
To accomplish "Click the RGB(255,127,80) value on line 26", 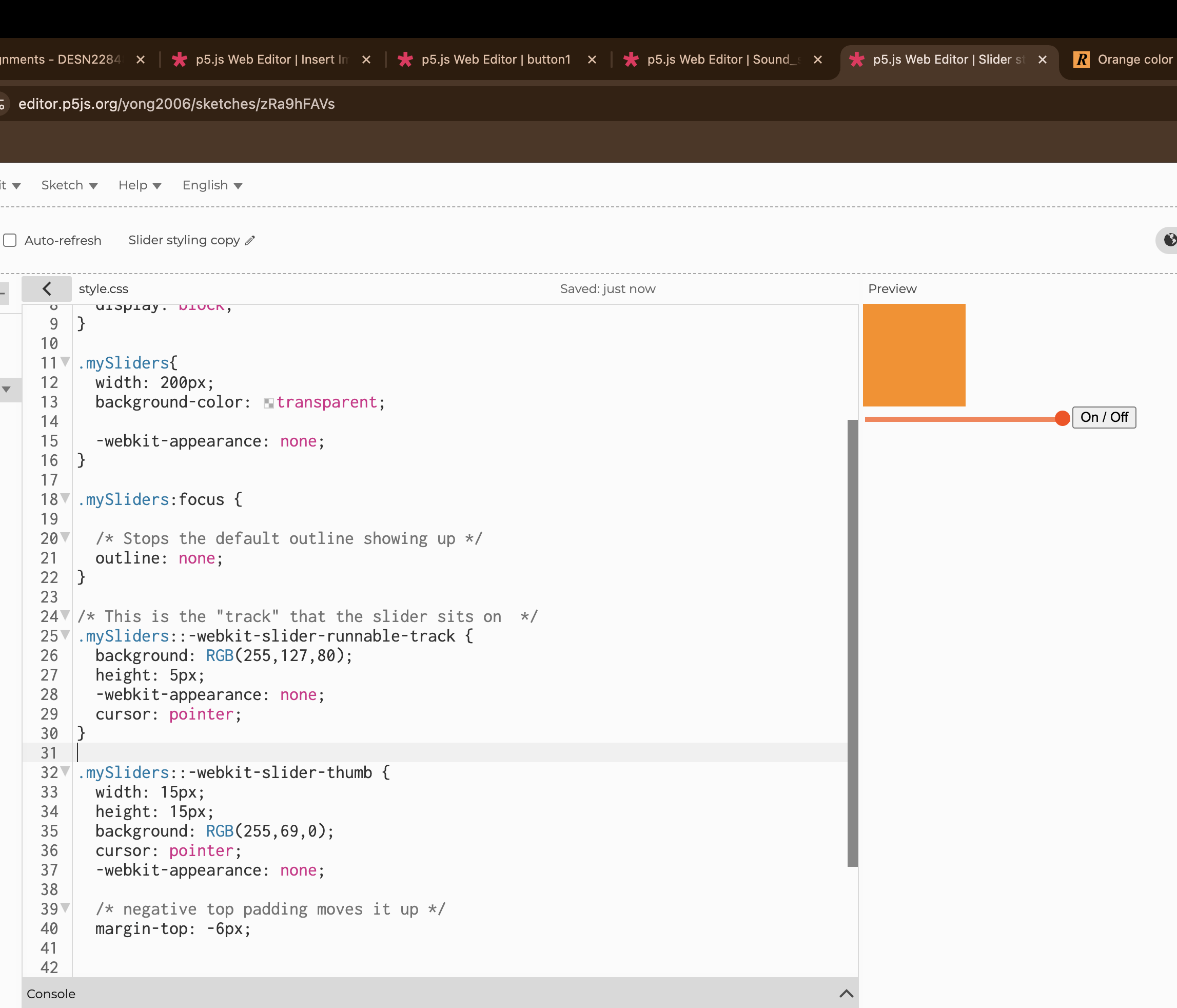I will (275, 656).
